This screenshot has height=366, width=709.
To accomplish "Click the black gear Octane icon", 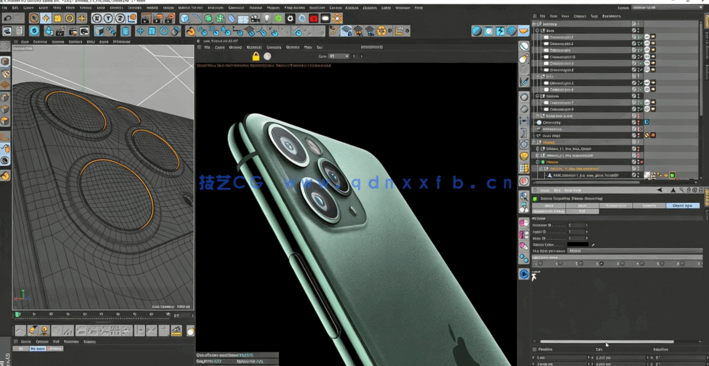I will [290, 19].
